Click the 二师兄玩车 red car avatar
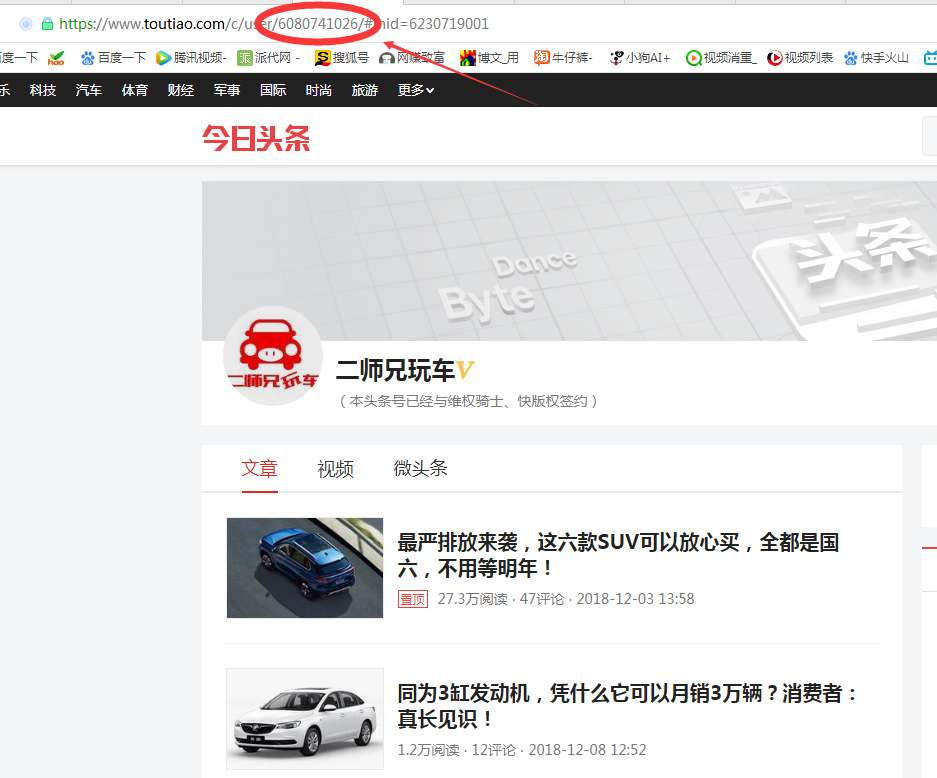 click(273, 356)
